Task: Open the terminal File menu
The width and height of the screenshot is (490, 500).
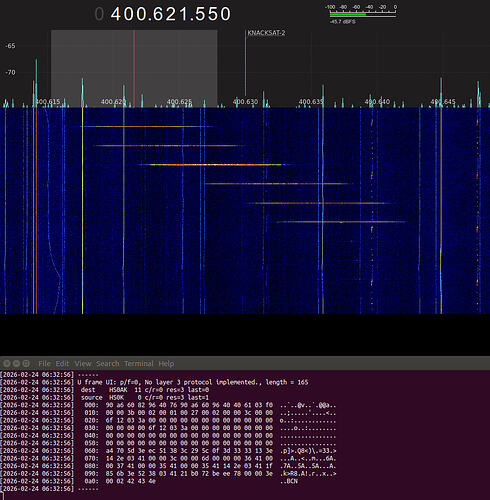Action: 44,364
